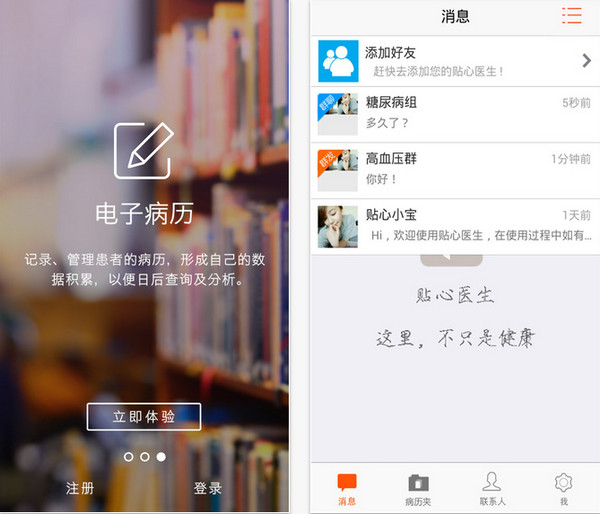Screen dimensions: 600x514
Task: Open the 贴心小宝 chat title
Action: 391,215
